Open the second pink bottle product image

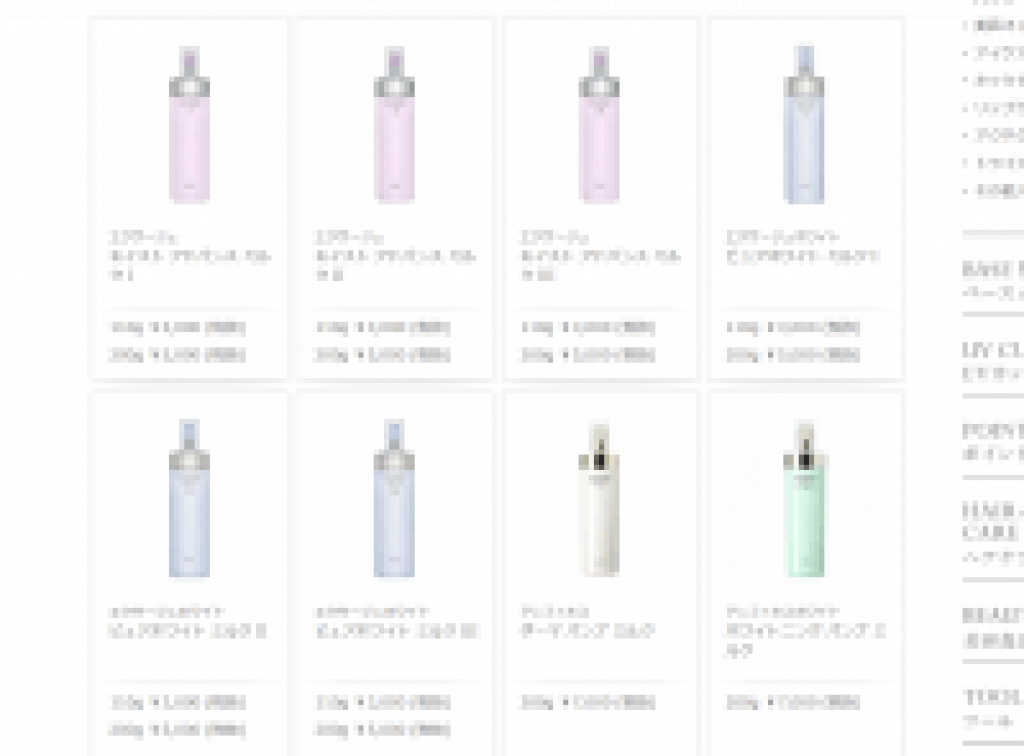coord(394,124)
